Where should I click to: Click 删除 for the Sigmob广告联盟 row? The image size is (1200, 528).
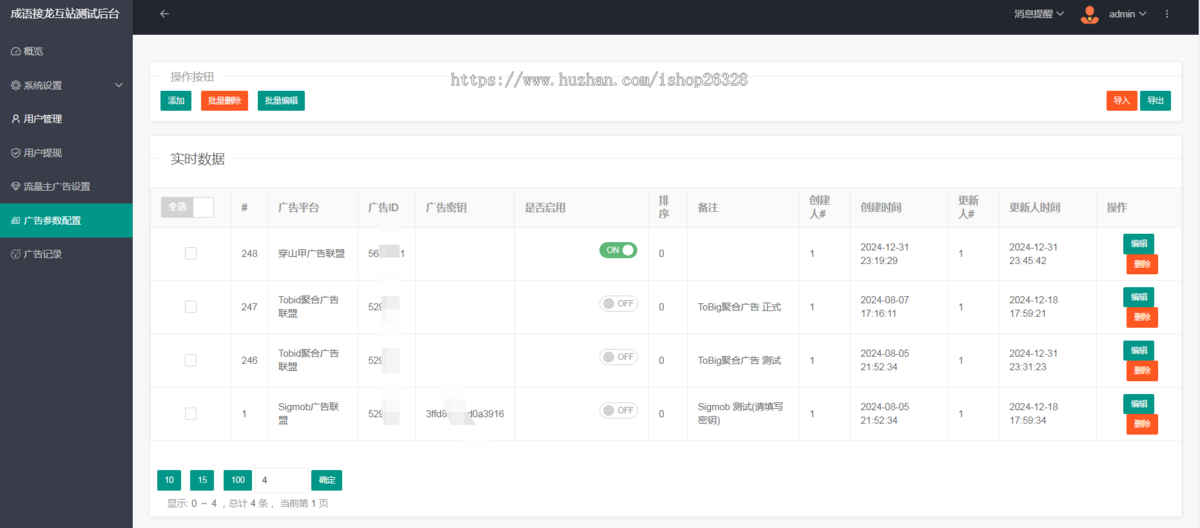pos(1142,424)
